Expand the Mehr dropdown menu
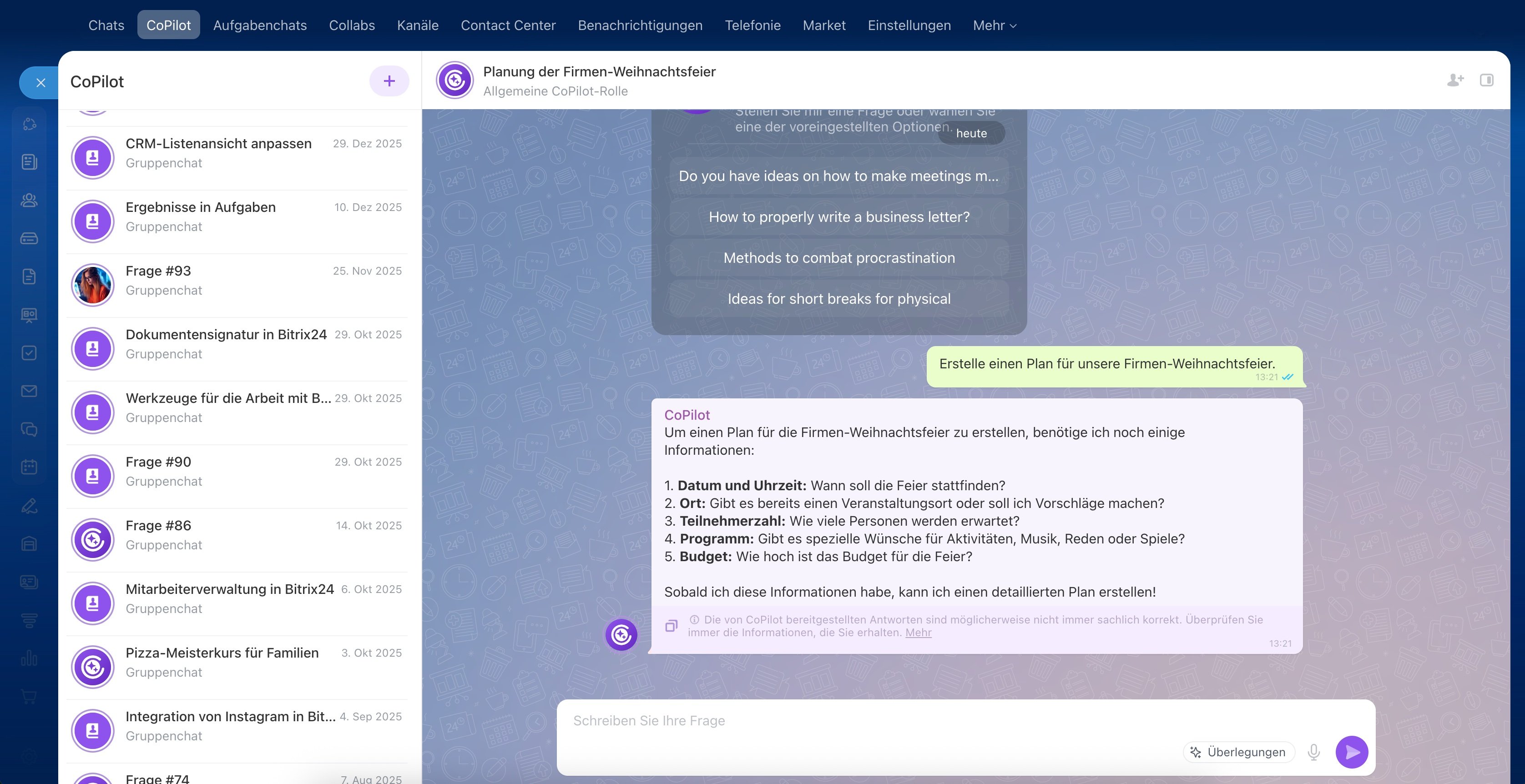Viewport: 1525px width, 784px height. click(x=994, y=25)
